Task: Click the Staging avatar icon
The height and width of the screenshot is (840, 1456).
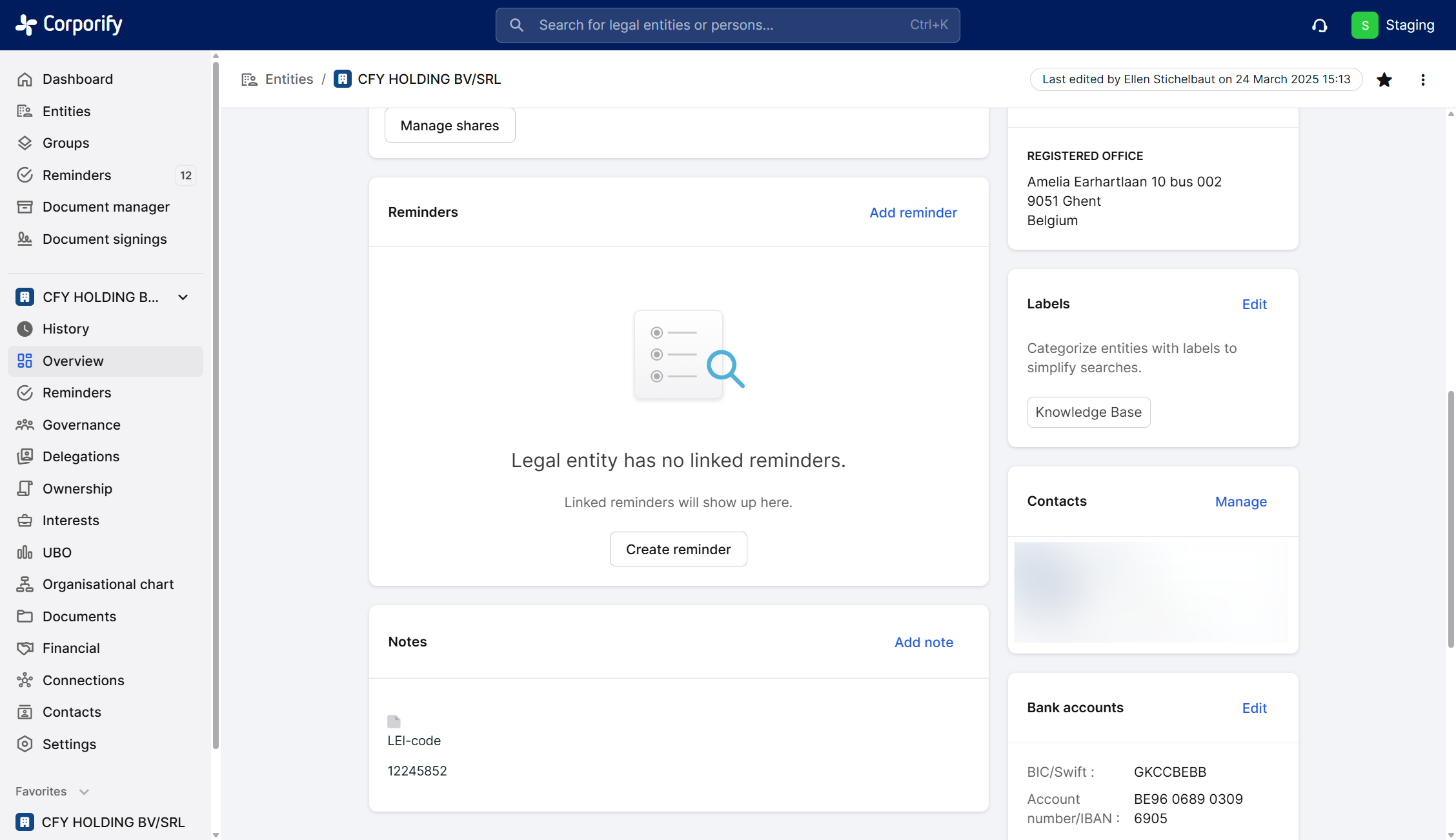Action: (1364, 25)
